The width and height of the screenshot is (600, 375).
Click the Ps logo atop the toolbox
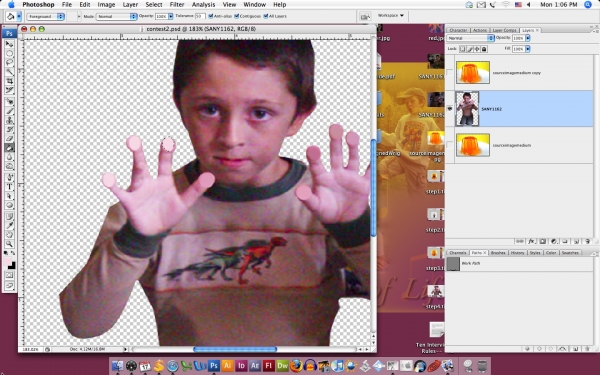point(9,34)
